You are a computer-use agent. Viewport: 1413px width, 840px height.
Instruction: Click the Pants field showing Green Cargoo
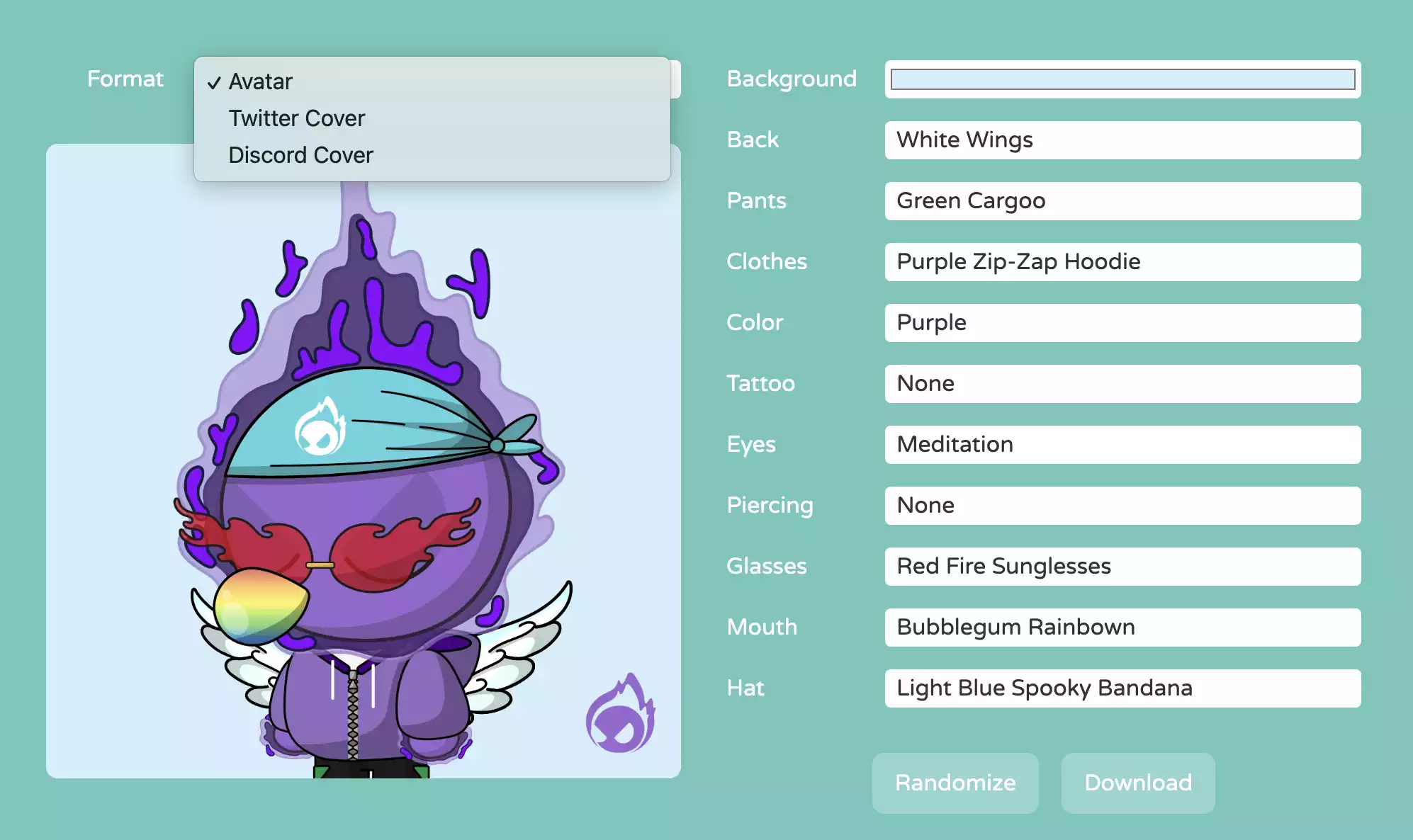pyautogui.click(x=1122, y=200)
